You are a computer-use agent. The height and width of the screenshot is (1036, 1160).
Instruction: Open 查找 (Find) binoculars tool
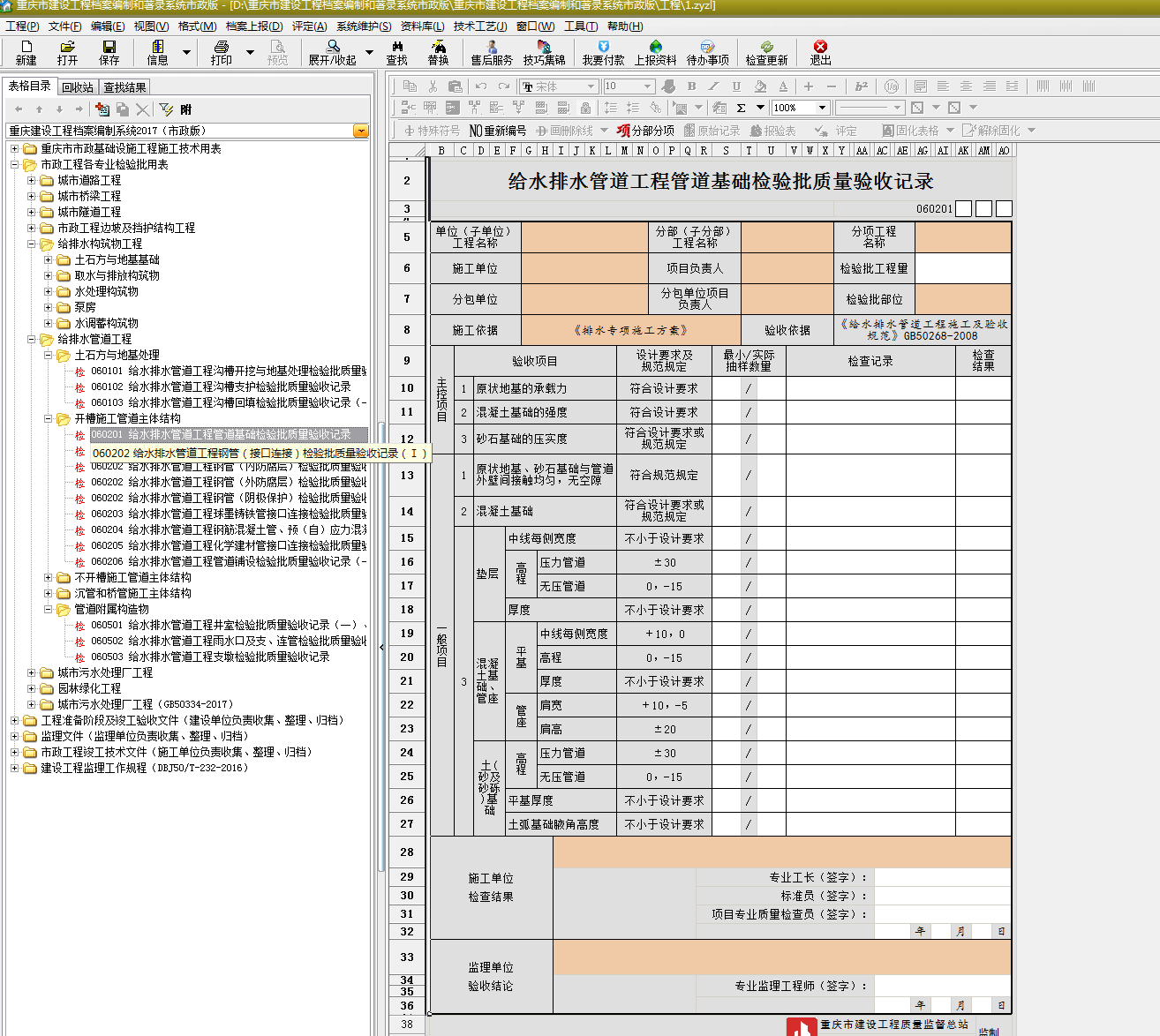tap(396, 53)
